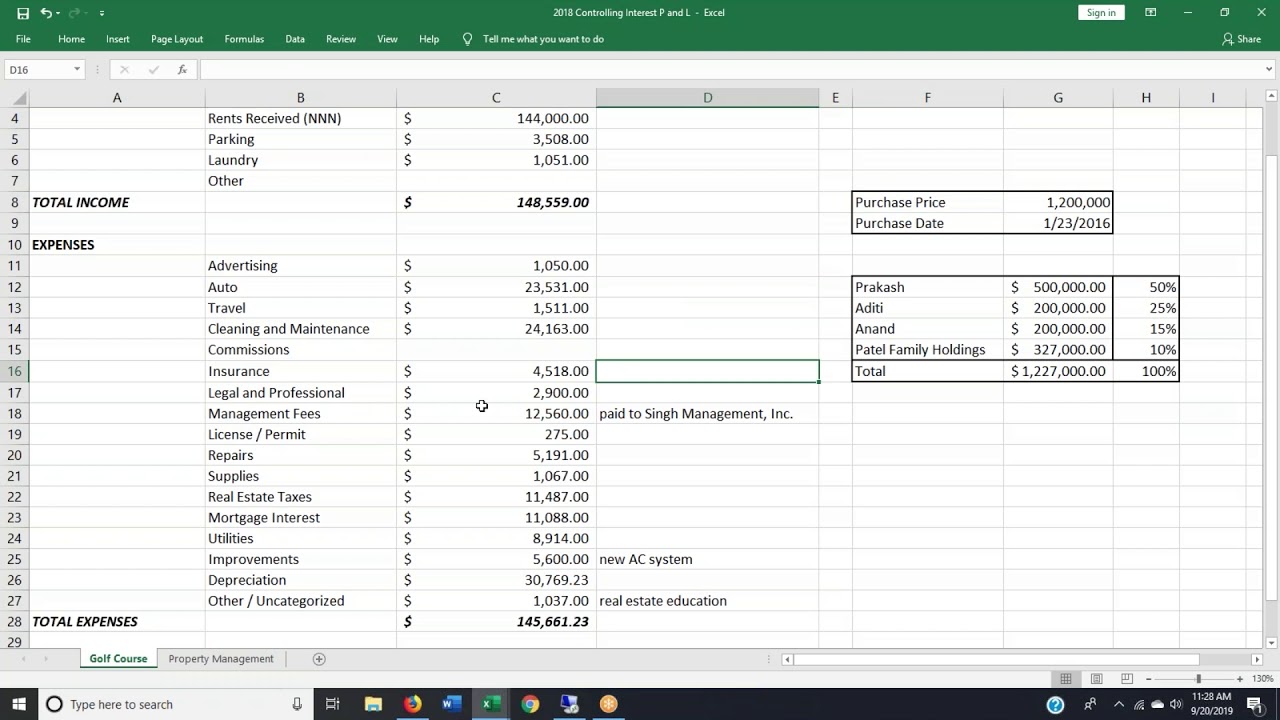This screenshot has height=720, width=1280.
Task: Open the Windows Start menu
Action: coord(19,704)
